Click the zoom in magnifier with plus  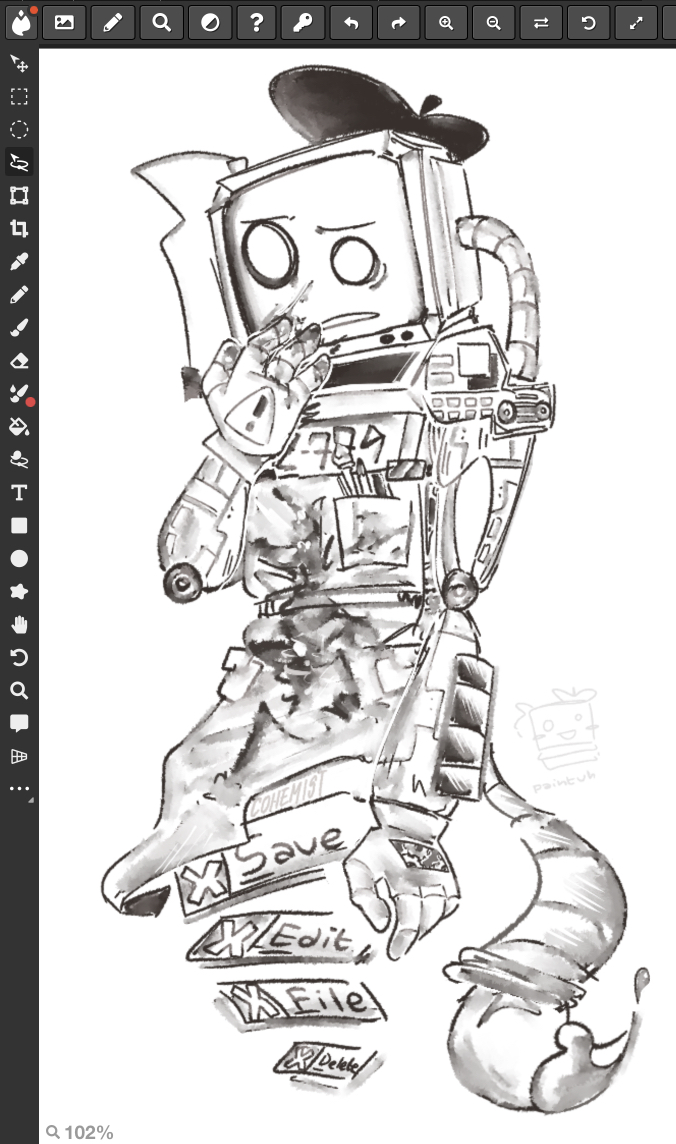pos(446,23)
